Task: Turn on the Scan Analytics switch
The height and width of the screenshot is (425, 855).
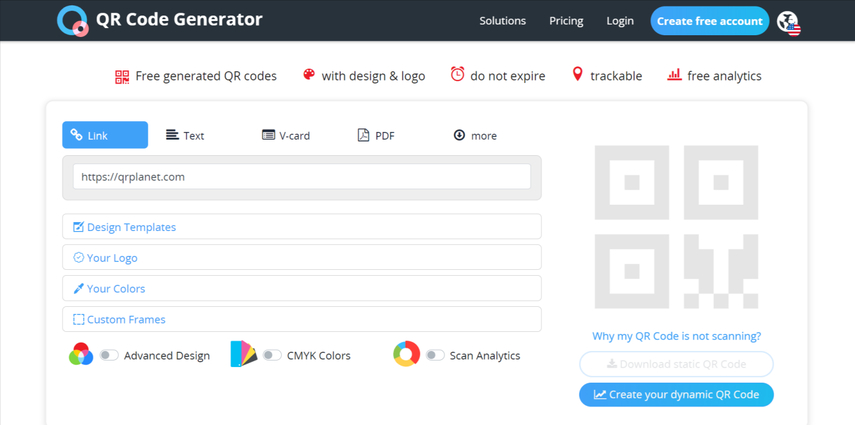Action: click(435, 355)
